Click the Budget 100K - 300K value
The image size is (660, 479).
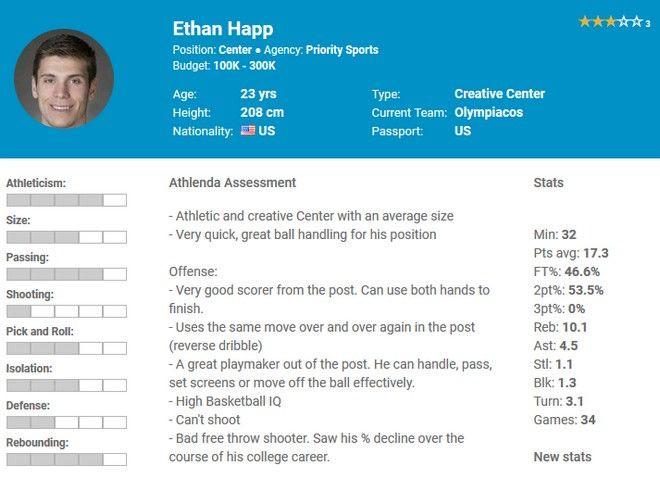point(243,65)
